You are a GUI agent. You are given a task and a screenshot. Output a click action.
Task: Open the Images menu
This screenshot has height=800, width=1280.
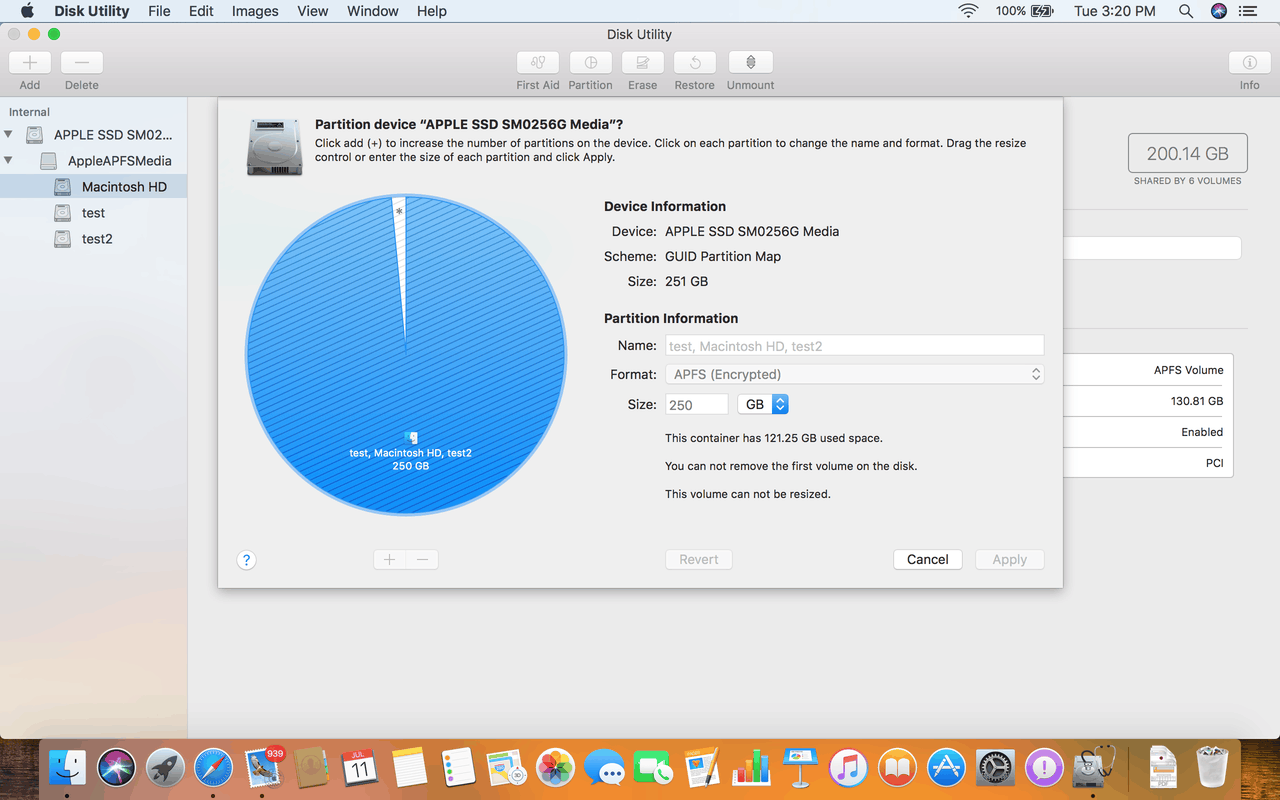(x=255, y=11)
